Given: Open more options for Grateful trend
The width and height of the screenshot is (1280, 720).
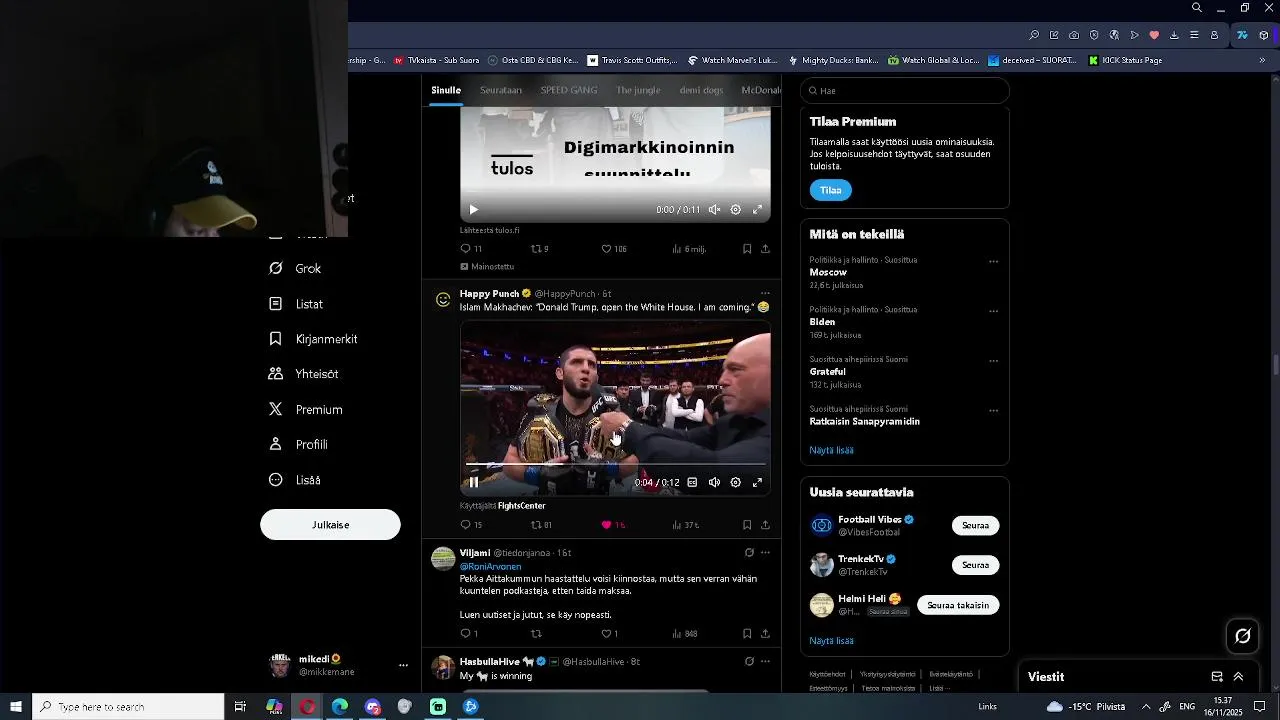Looking at the screenshot, I should (993, 360).
